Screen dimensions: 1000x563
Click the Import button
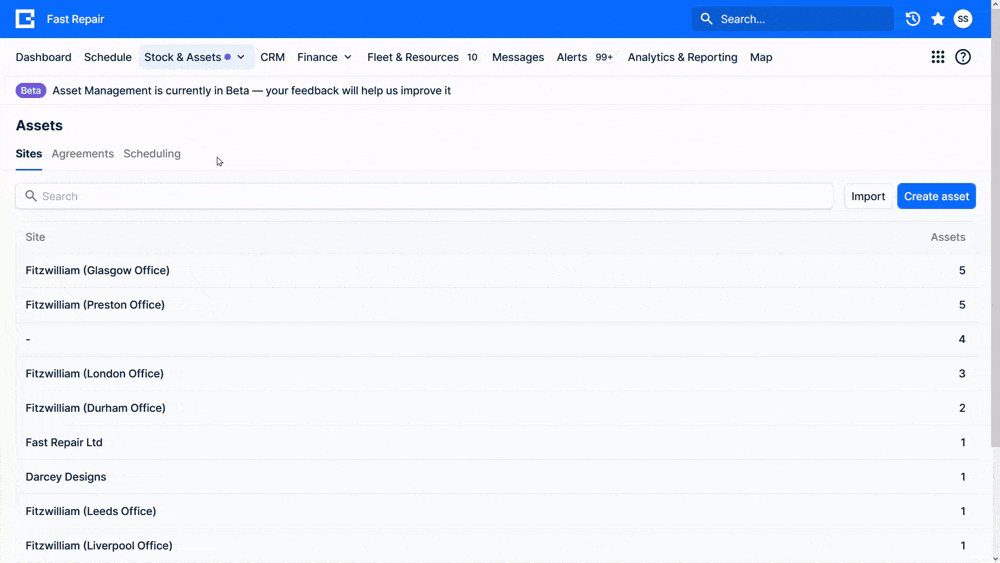point(868,196)
